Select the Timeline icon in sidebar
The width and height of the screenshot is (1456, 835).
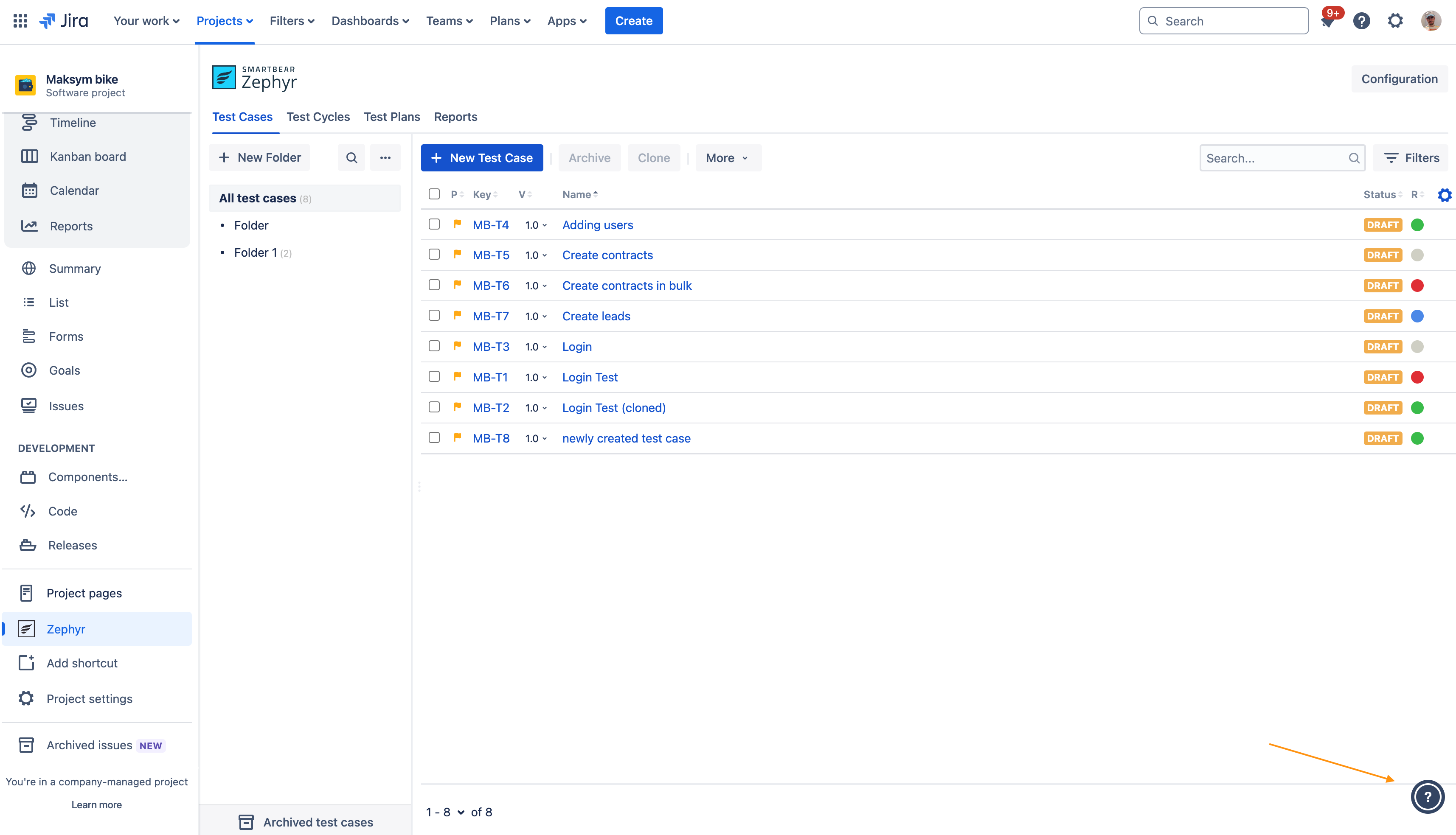pos(29,122)
